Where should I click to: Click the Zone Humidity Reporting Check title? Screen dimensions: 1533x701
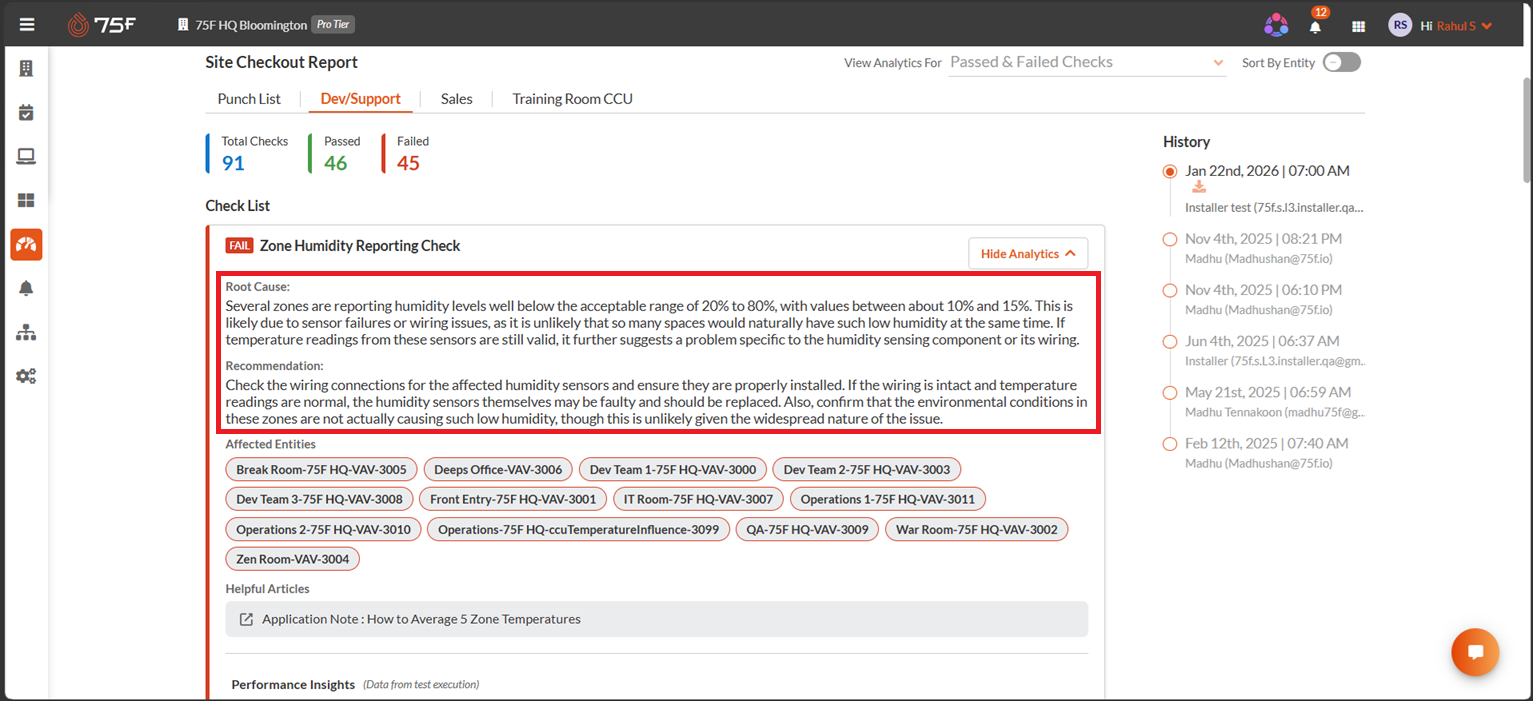pos(360,245)
